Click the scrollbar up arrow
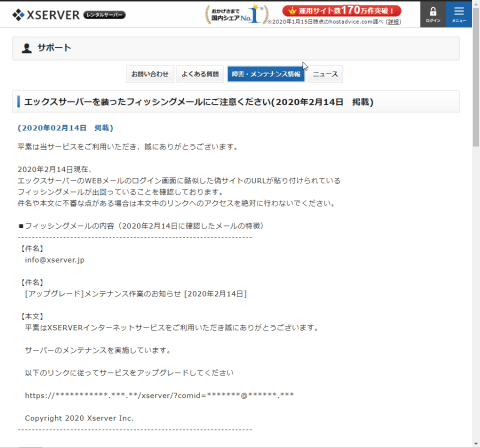480x448 pixels. (476, 5)
